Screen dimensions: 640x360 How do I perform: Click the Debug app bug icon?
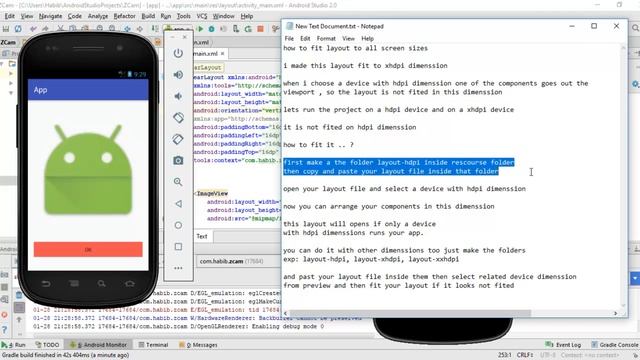click(211, 29)
